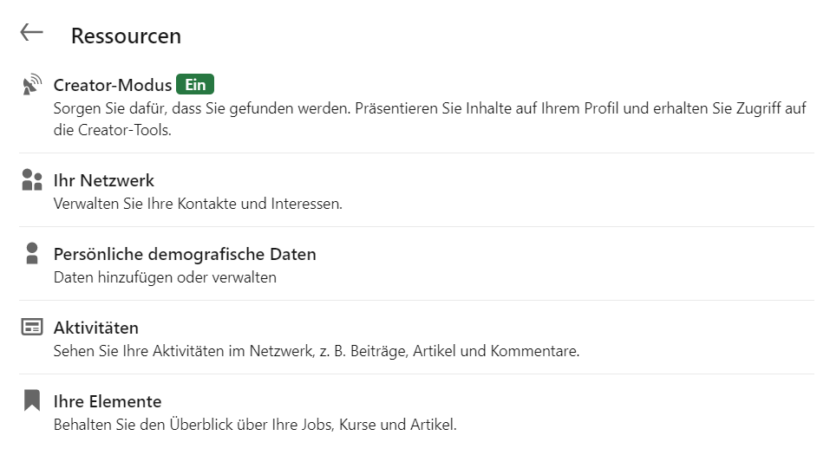Click the Ihr Netzwerk people icon
830x455 pixels.
click(x=30, y=181)
